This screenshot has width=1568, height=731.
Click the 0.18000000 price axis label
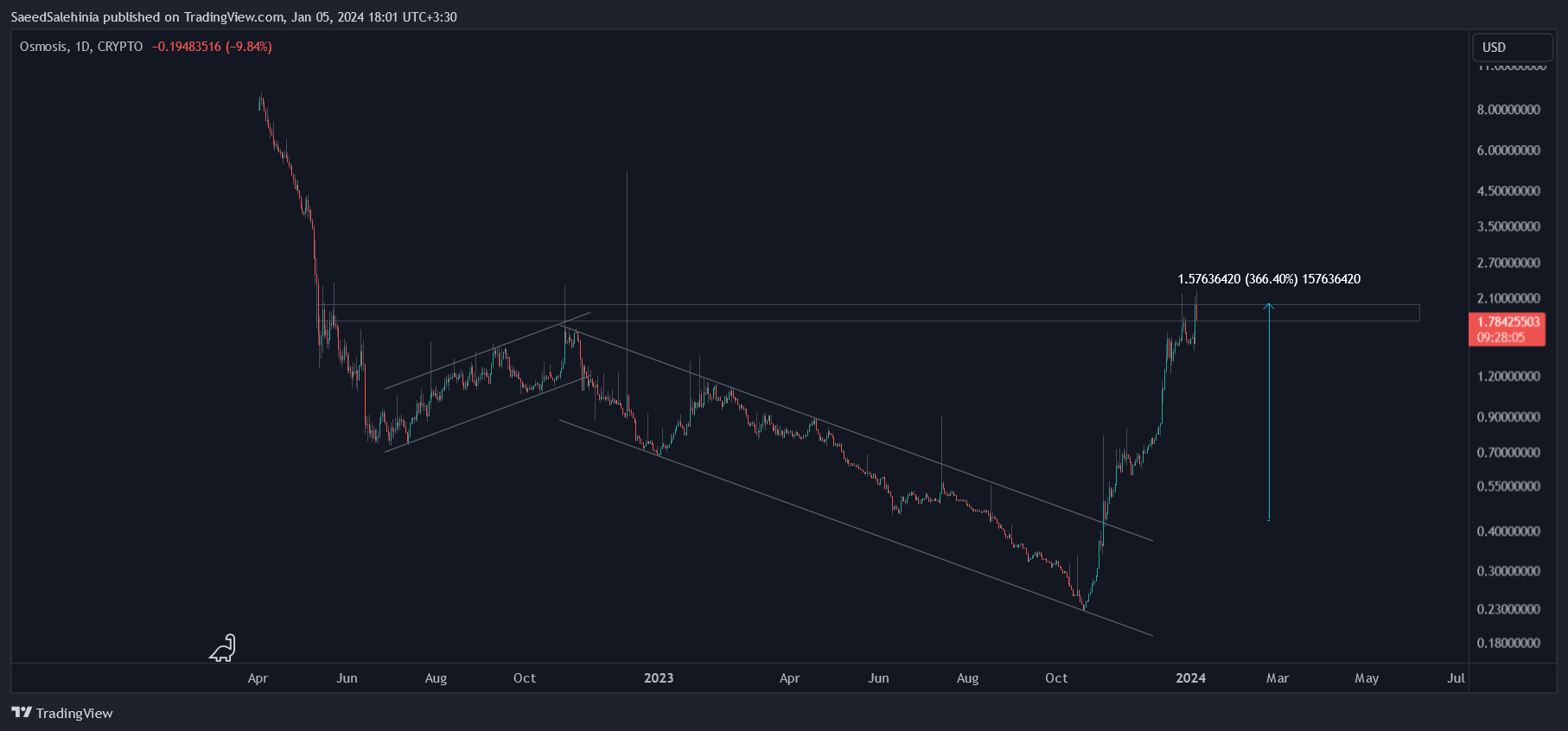click(1508, 643)
